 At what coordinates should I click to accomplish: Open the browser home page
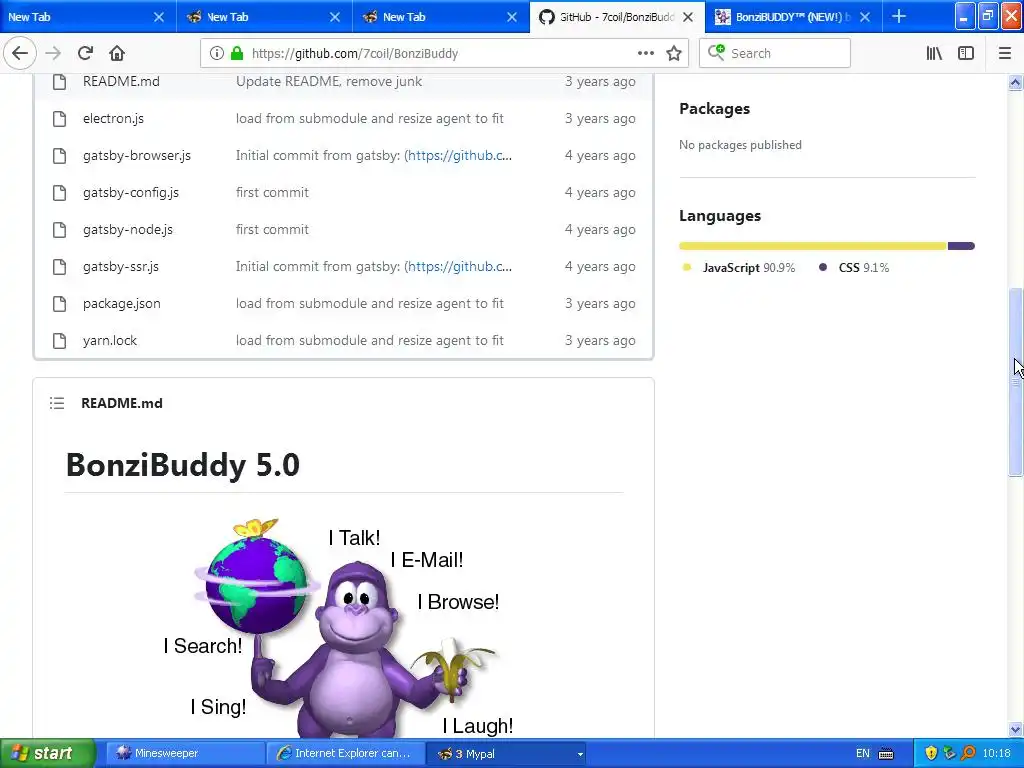117,53
